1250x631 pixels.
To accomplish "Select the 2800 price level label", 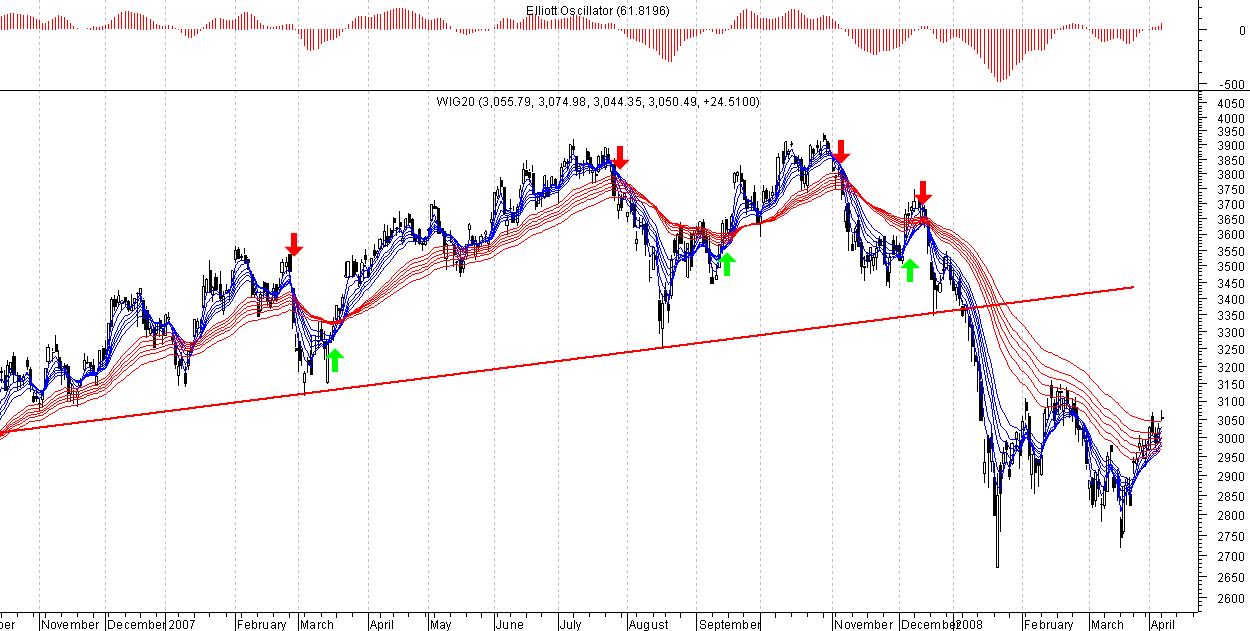I will click(1231, 516).
